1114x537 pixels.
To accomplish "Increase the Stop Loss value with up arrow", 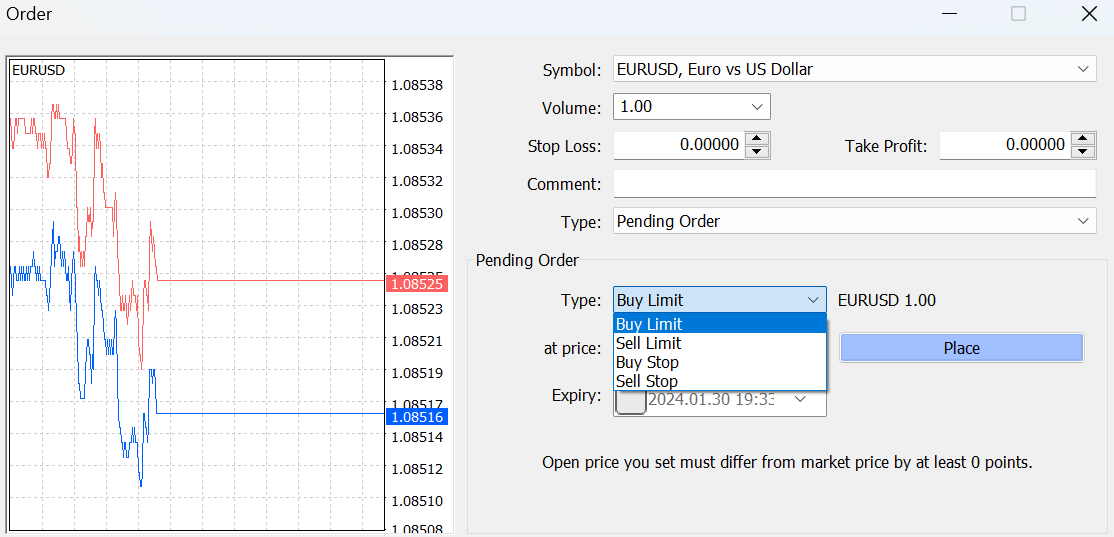I will click(757, 139).
